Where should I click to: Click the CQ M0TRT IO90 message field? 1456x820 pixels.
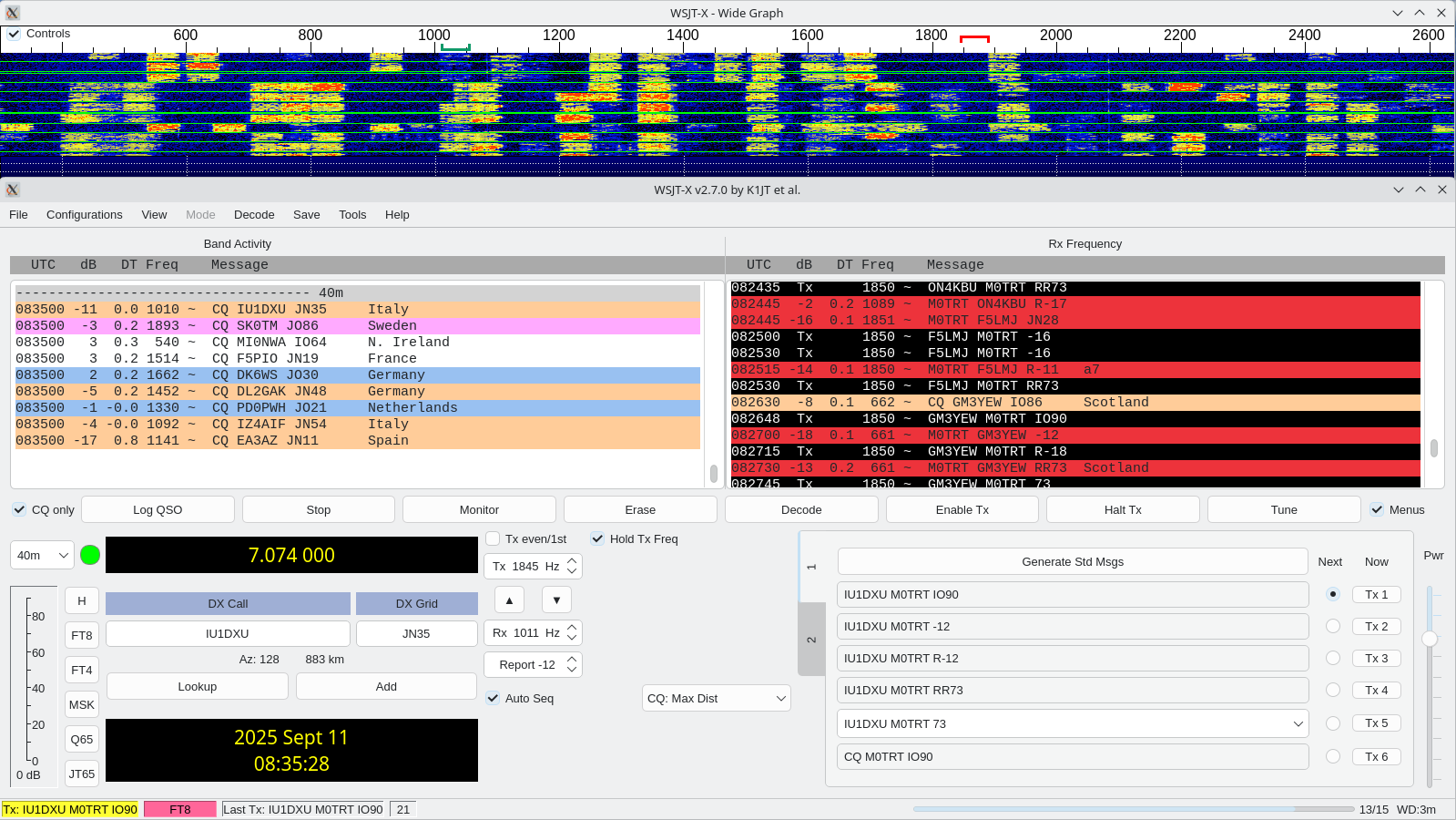click(x=1073, y=756)
